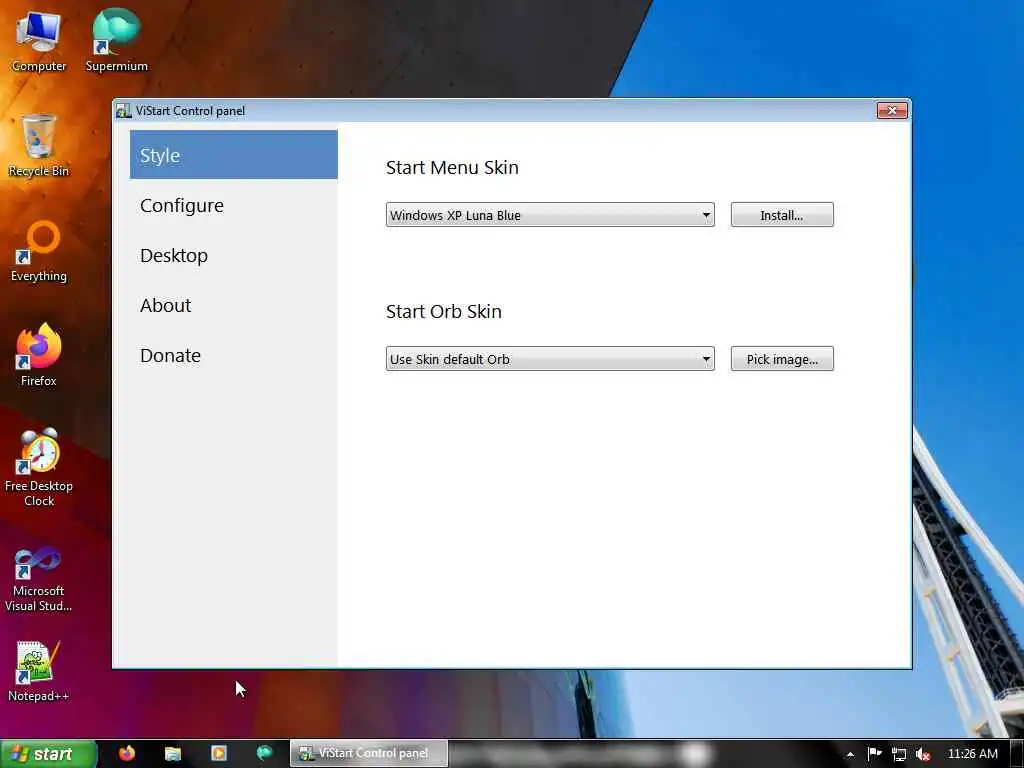Open the Configure section

(234, 205)
